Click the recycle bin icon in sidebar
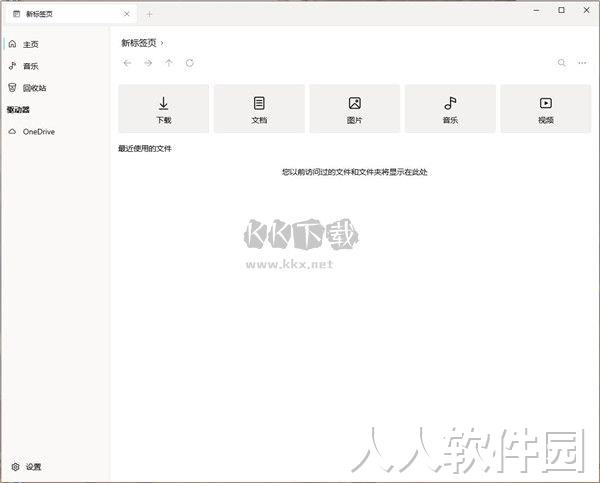600x483 pixels. tap(13, 88)
